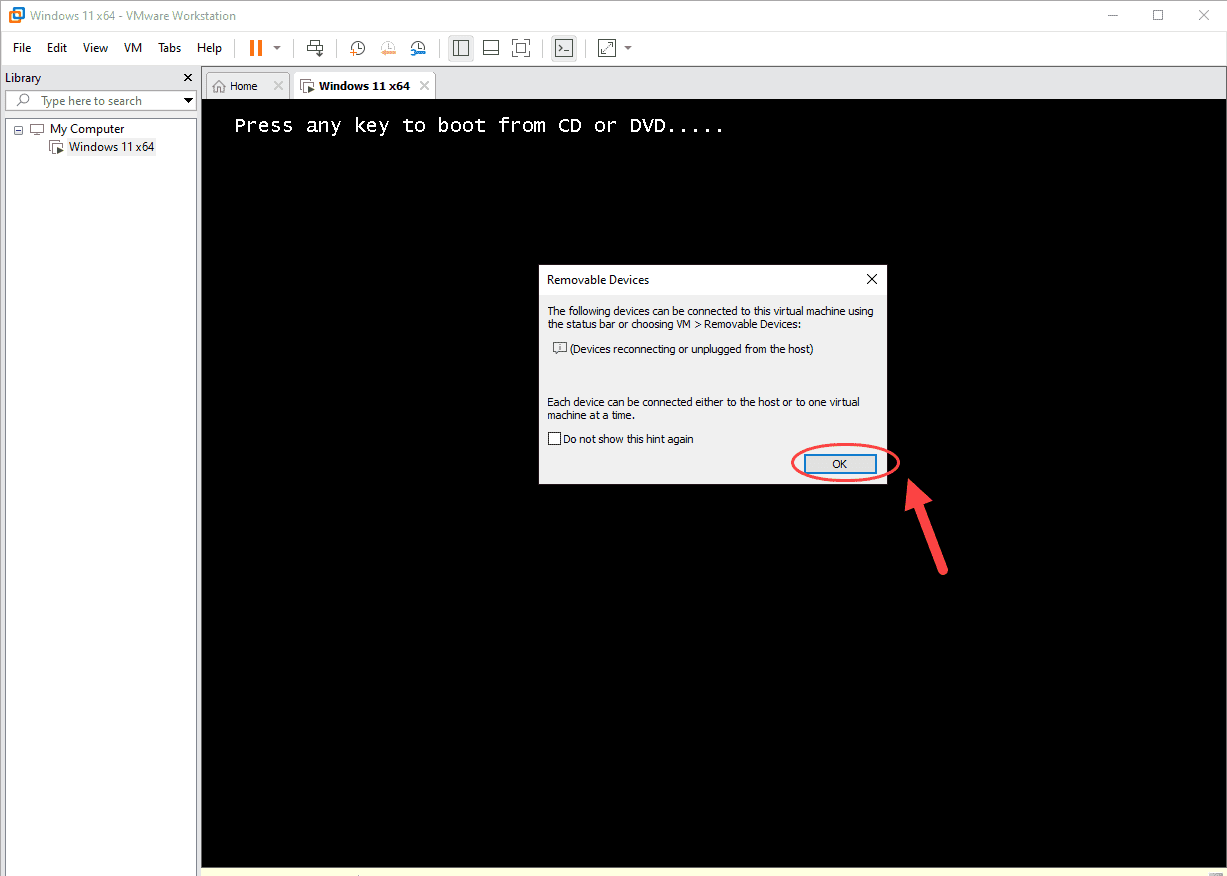This screenshot has width=1227, height=876.
Task: Open the snapshot manager
Action: [418, 48]
